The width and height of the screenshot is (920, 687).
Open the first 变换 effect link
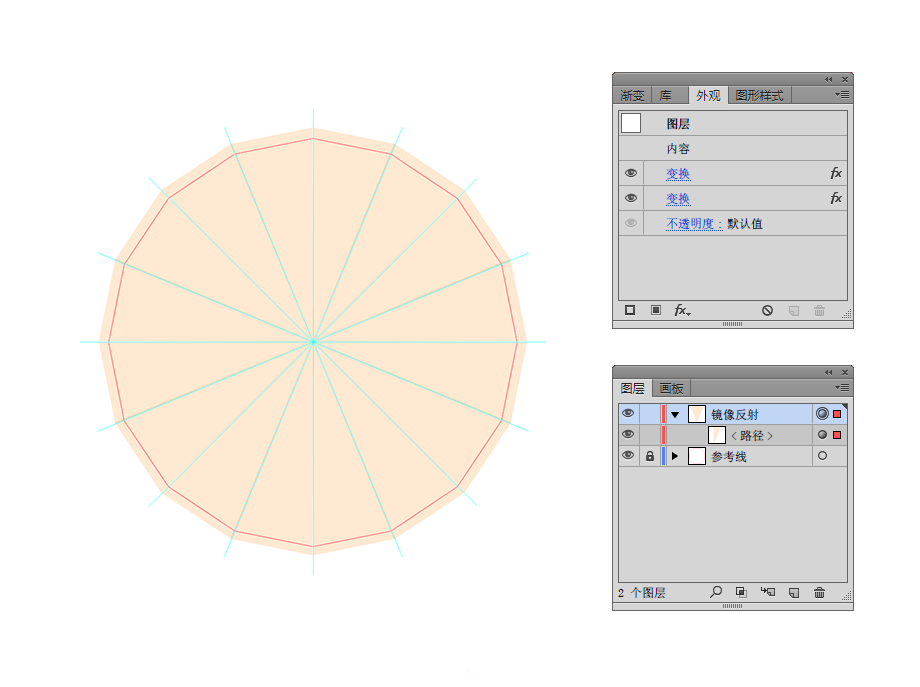(x=678, y=174)
